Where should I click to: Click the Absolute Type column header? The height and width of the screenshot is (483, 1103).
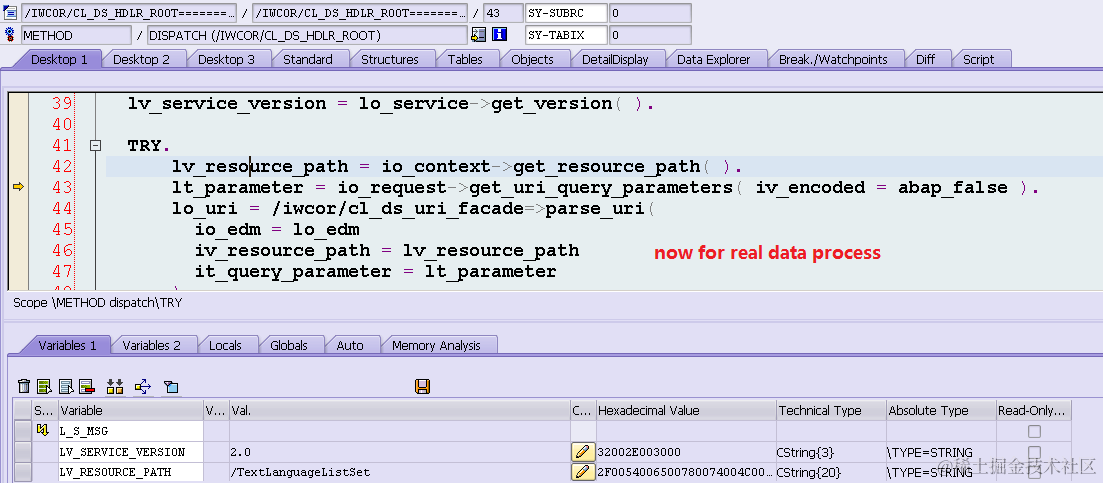(941, 411)
